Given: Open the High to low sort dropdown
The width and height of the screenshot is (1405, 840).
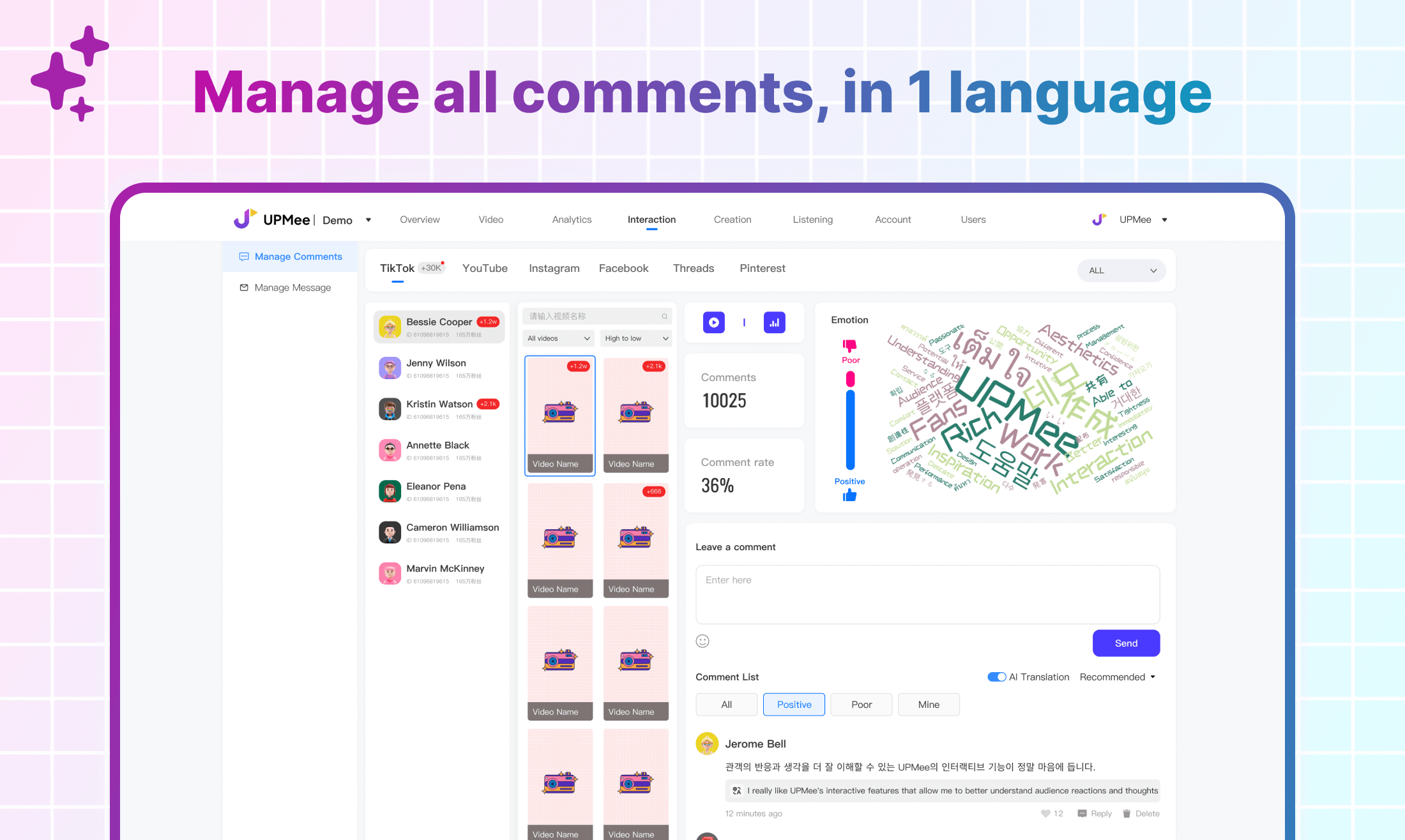Looking at the screenshot, I should 635,338.
